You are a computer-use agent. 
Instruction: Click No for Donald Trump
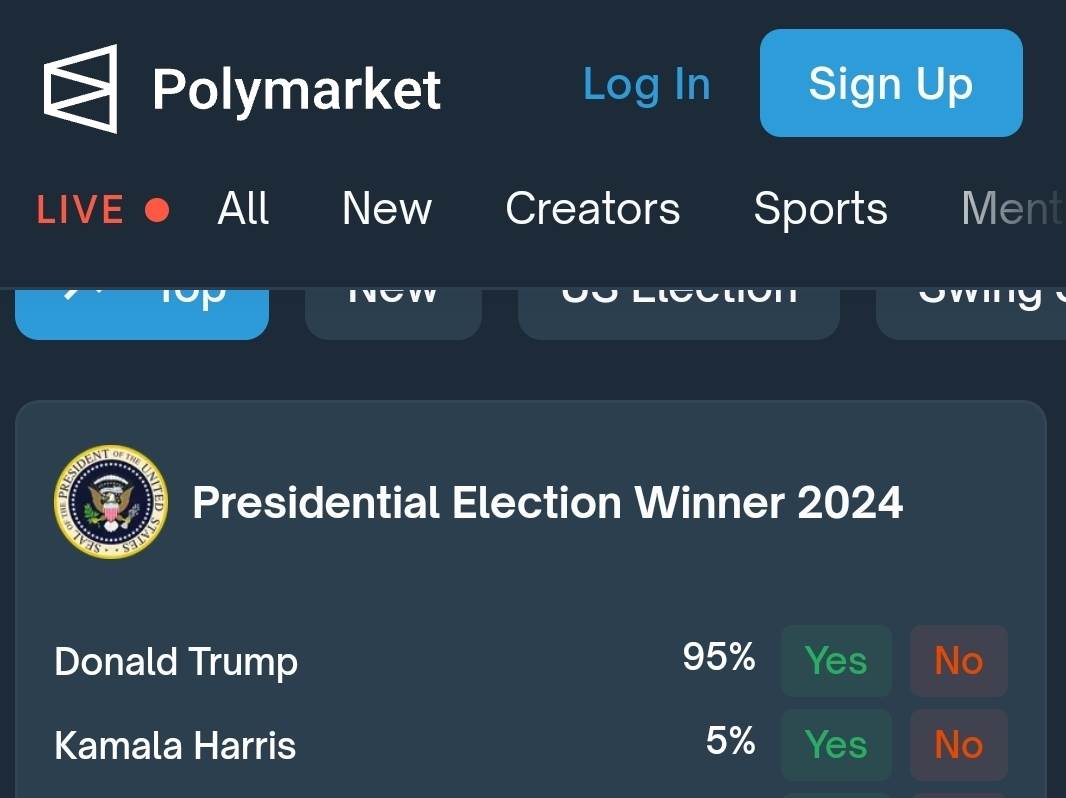(958, 661)
